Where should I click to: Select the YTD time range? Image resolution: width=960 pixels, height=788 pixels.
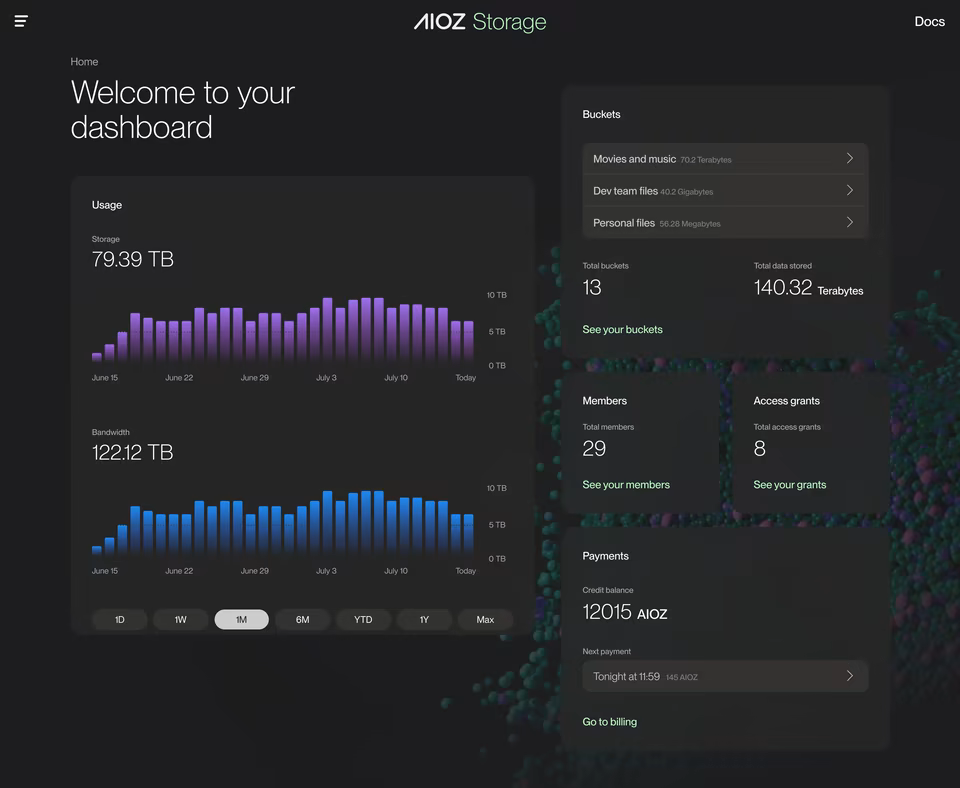pos(363,620)
